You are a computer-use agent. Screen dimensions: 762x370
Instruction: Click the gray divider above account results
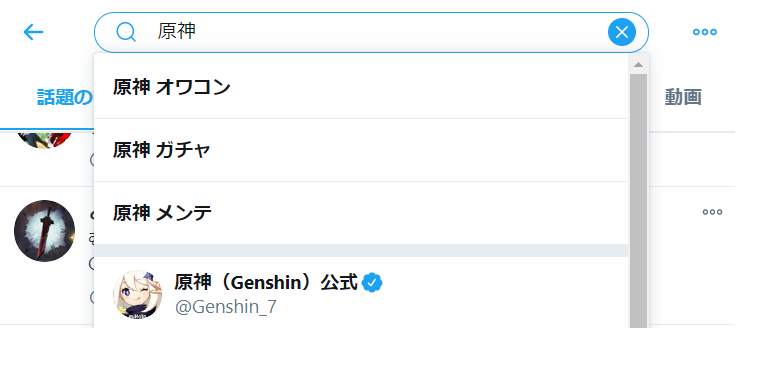pyautogui.click(x=361, y=250)
